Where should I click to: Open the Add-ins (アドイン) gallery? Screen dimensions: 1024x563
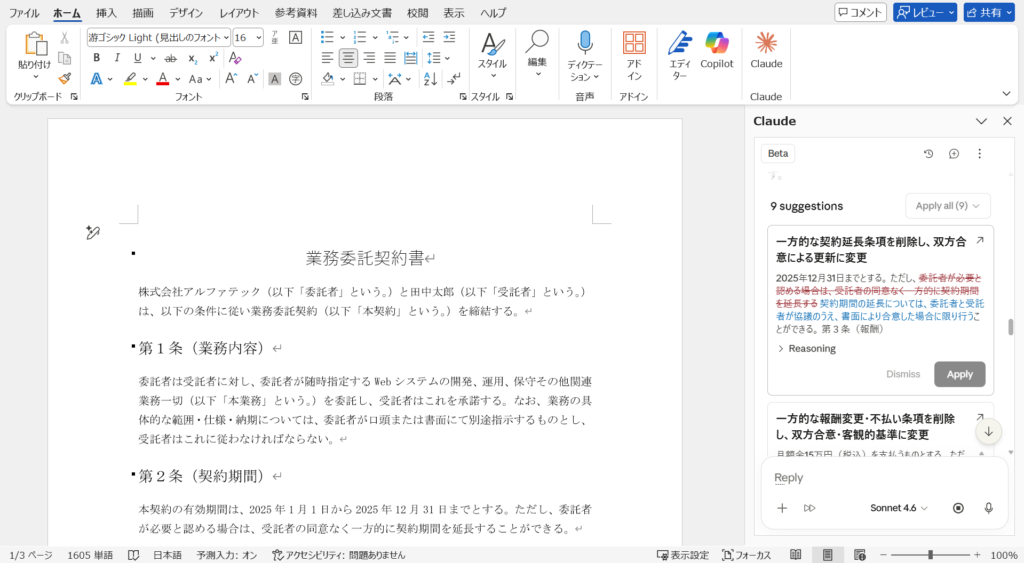[x=634, y=52]
